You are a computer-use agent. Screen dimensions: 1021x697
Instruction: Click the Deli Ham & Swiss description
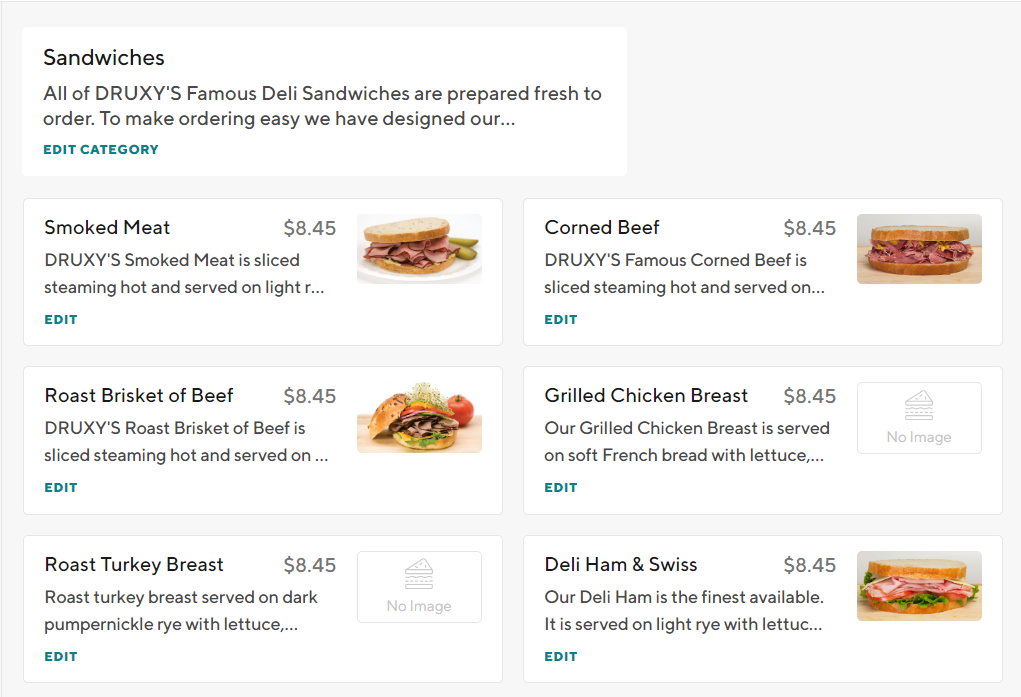click(x=684, y=611)
